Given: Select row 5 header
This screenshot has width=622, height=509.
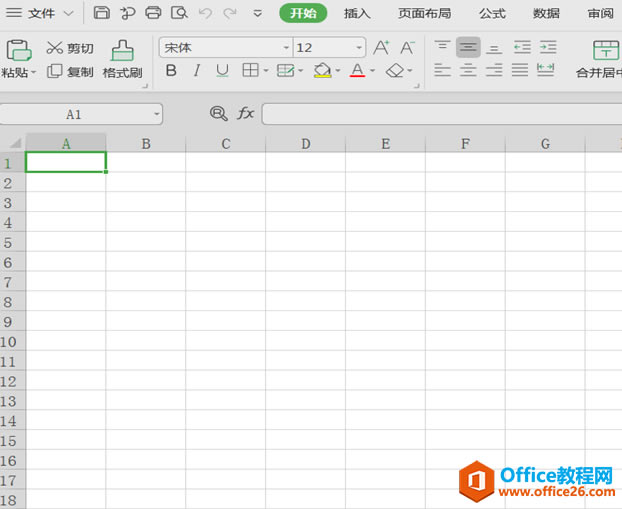Looking at the screenshot, I should pos(13,242).
